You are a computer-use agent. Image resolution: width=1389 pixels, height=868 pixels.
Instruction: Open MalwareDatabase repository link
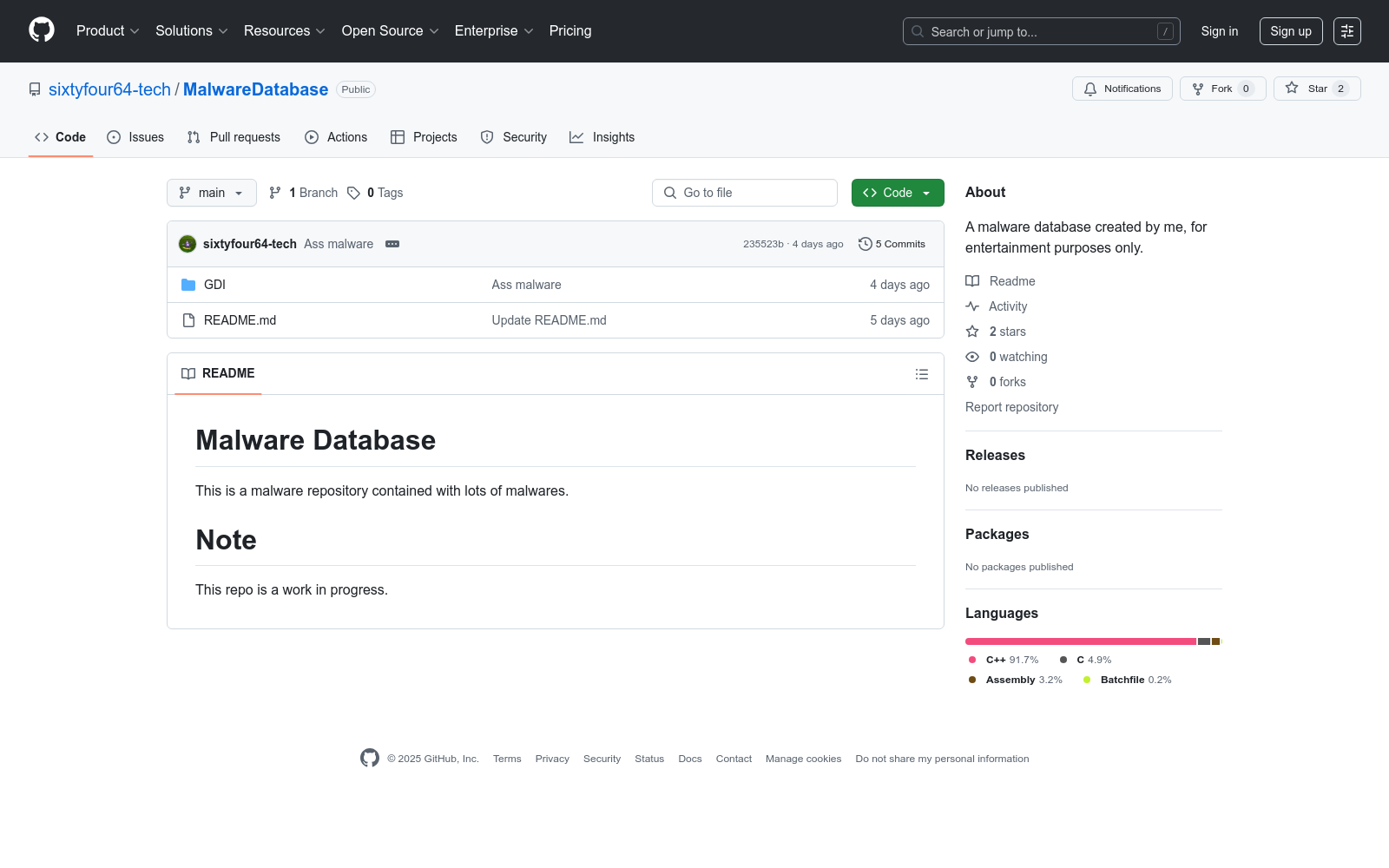point(255,89)
